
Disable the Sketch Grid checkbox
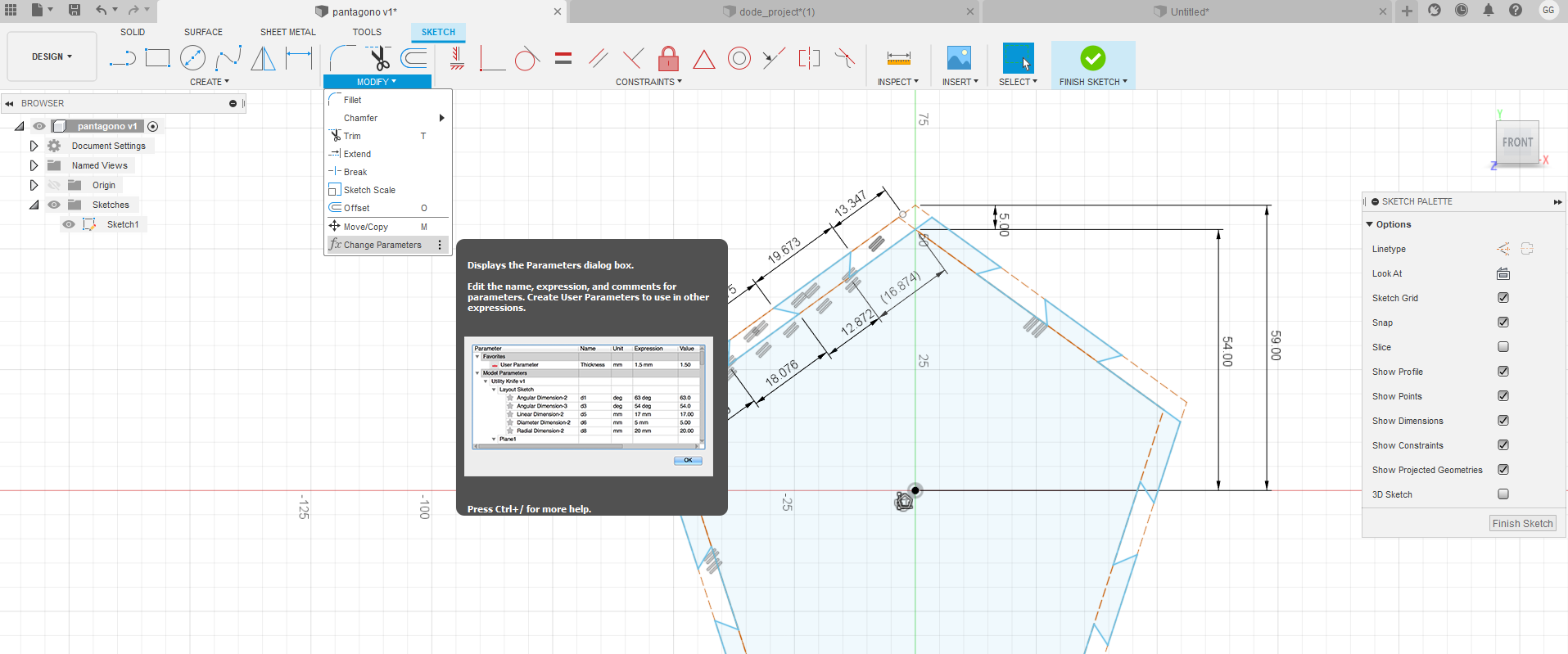tap(1503, 298)
